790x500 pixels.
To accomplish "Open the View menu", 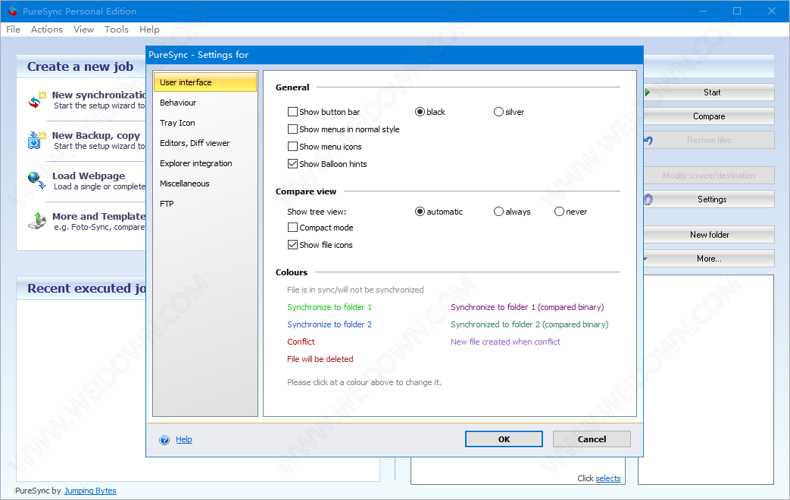I will point(83,29).
